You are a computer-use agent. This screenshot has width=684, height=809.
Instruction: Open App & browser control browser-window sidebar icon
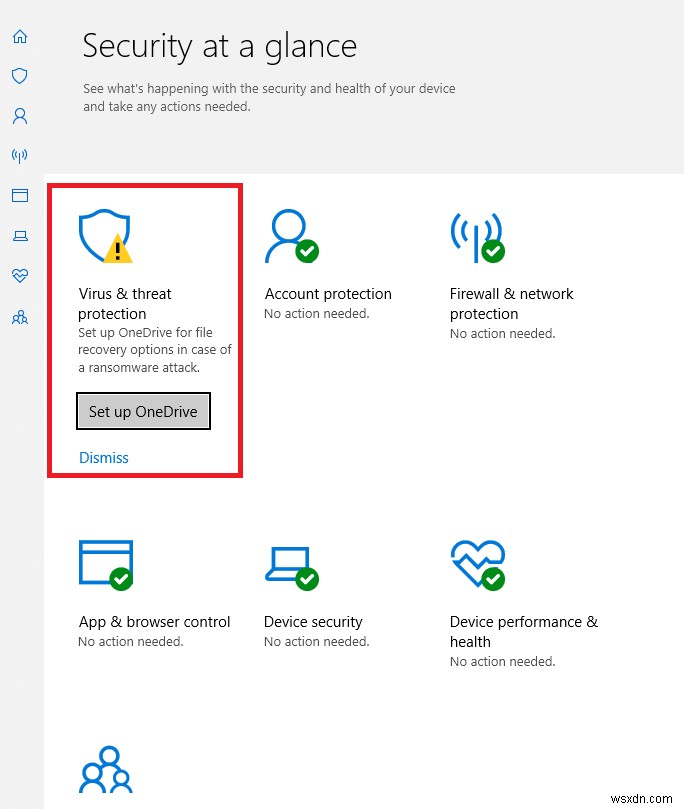click(19, 196)
